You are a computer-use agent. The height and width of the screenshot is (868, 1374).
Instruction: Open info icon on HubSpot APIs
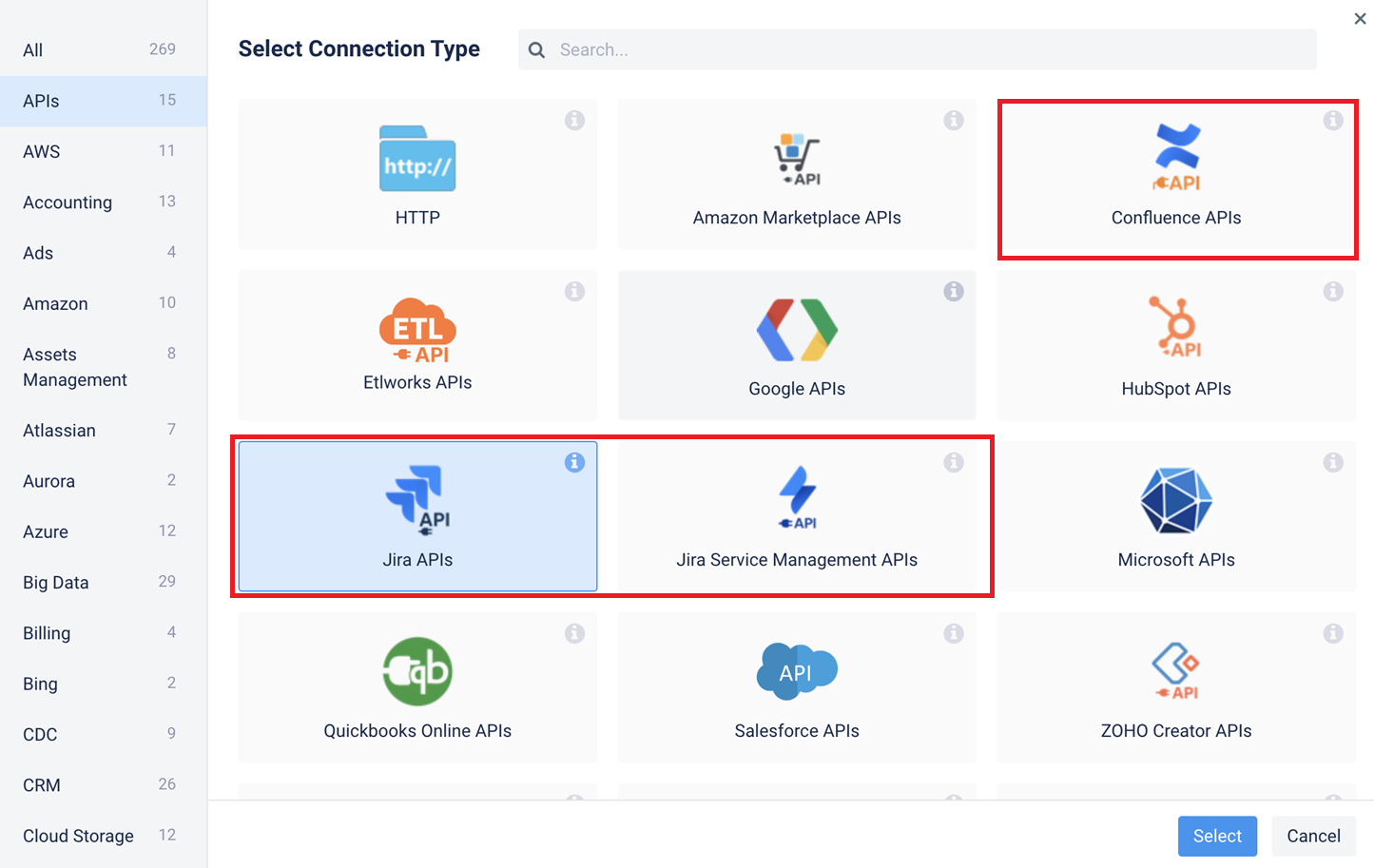point(1333,291)
